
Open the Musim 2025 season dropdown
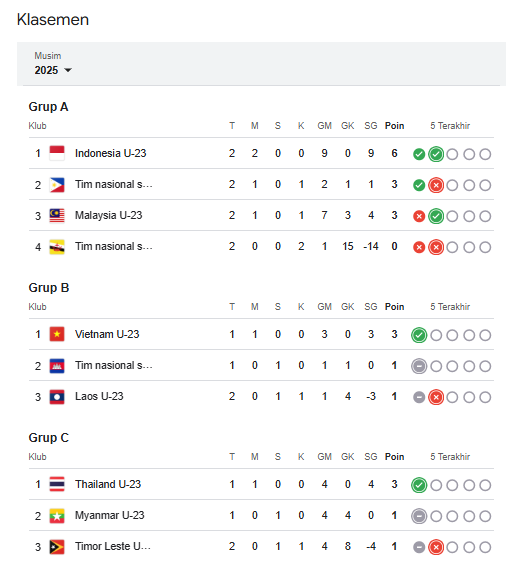click(53, 70)
